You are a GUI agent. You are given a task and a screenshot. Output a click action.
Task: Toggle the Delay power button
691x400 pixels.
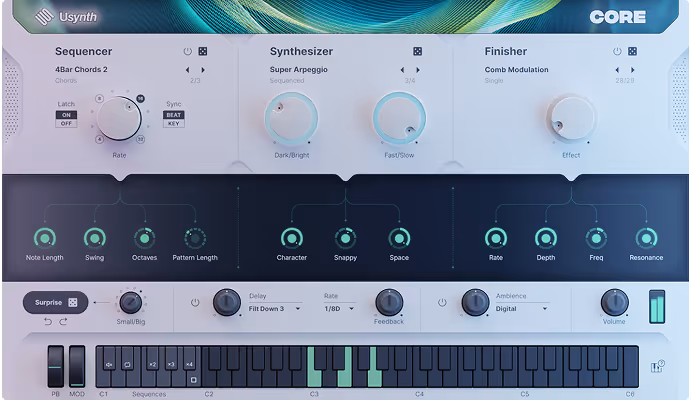click(x=195, y=303)
